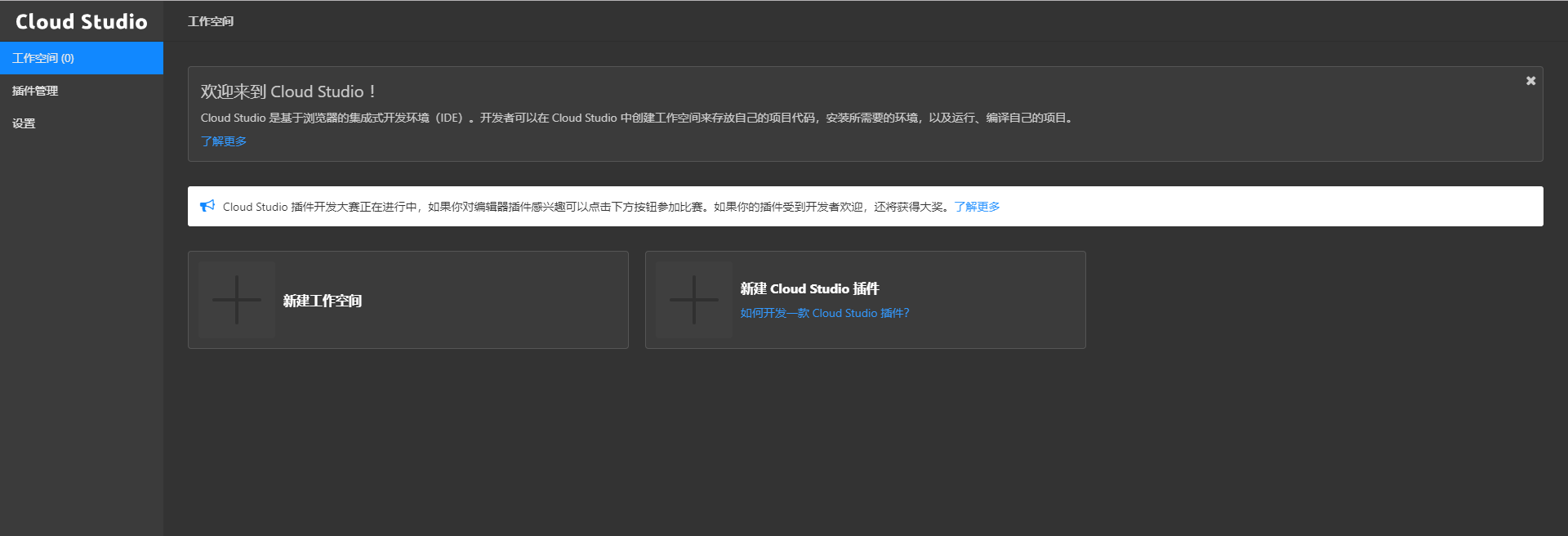Click 了解更多 link in welcome banner
Image resolution: width=1568 pixels, height=536 pixels.
pyautogui.click(x=224, y=141)
